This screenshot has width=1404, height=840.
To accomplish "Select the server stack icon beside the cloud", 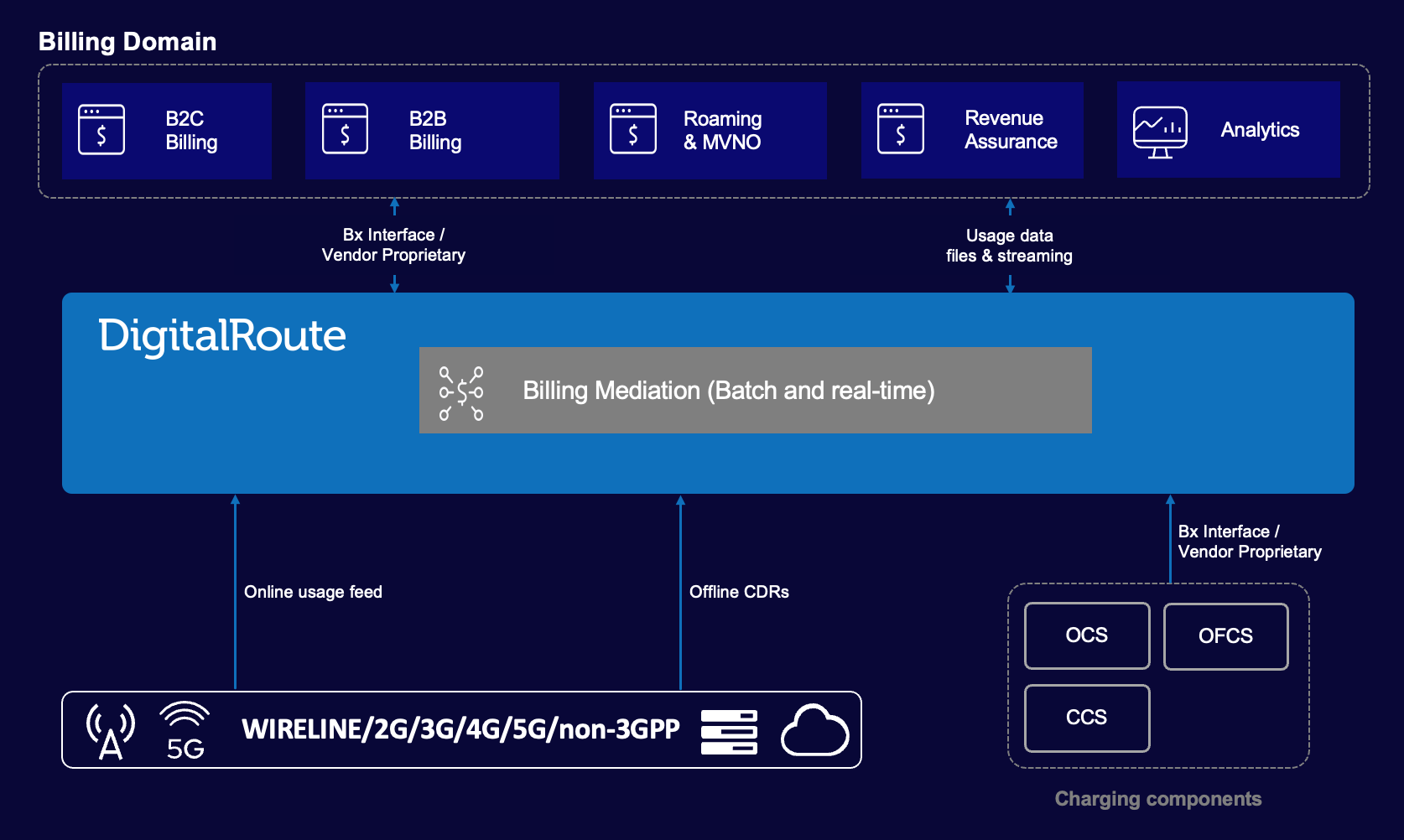I will [x=728, y=729].
